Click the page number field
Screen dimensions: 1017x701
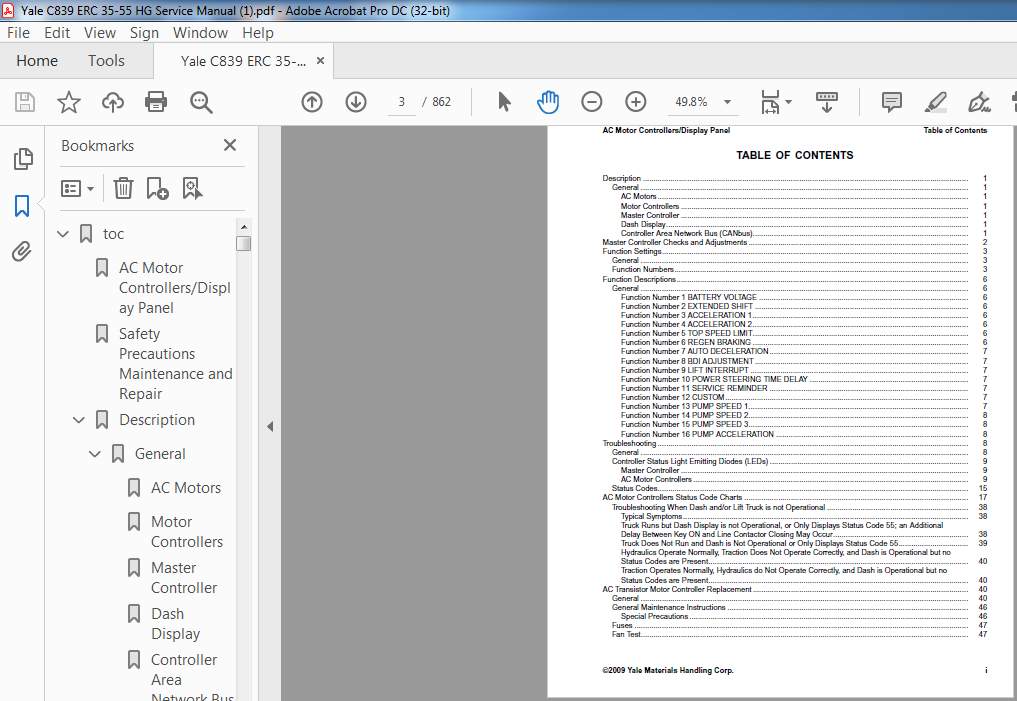coord(401,102)
